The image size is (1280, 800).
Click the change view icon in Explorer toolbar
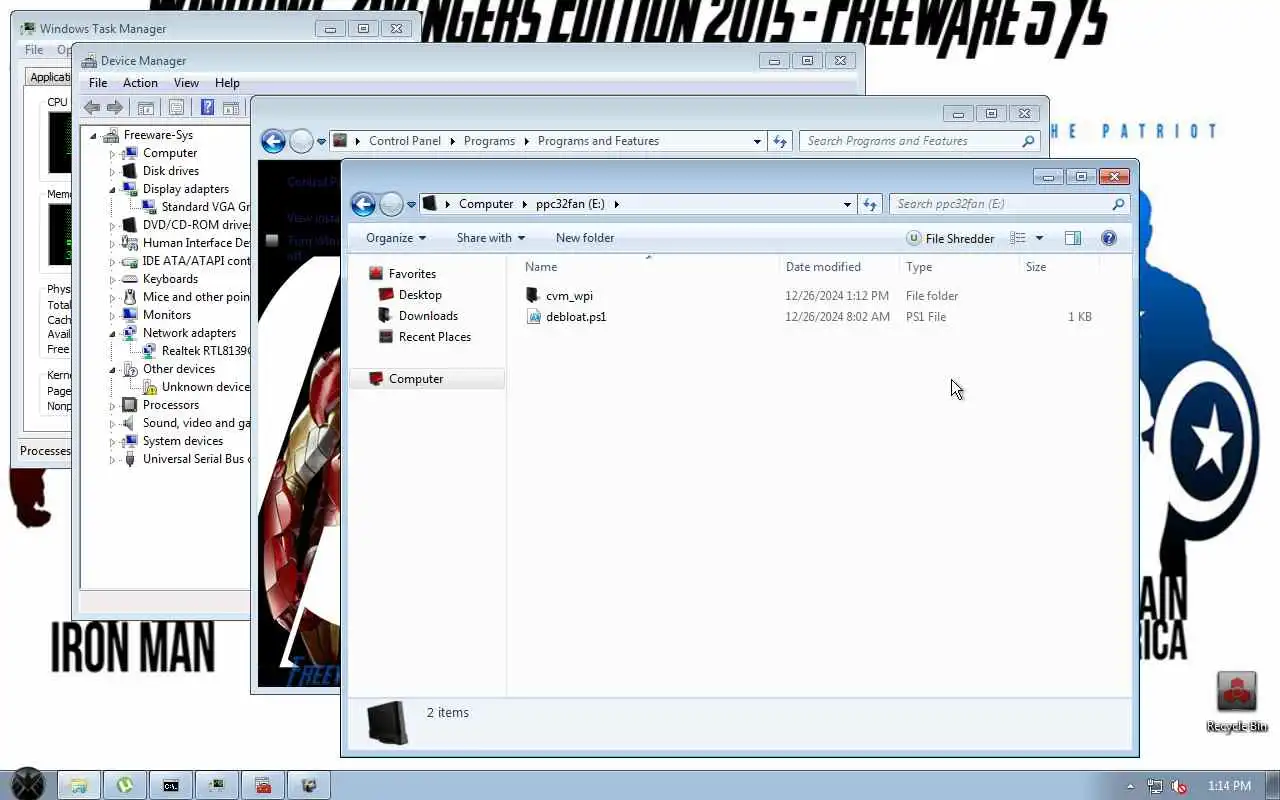pos(1018,238)
